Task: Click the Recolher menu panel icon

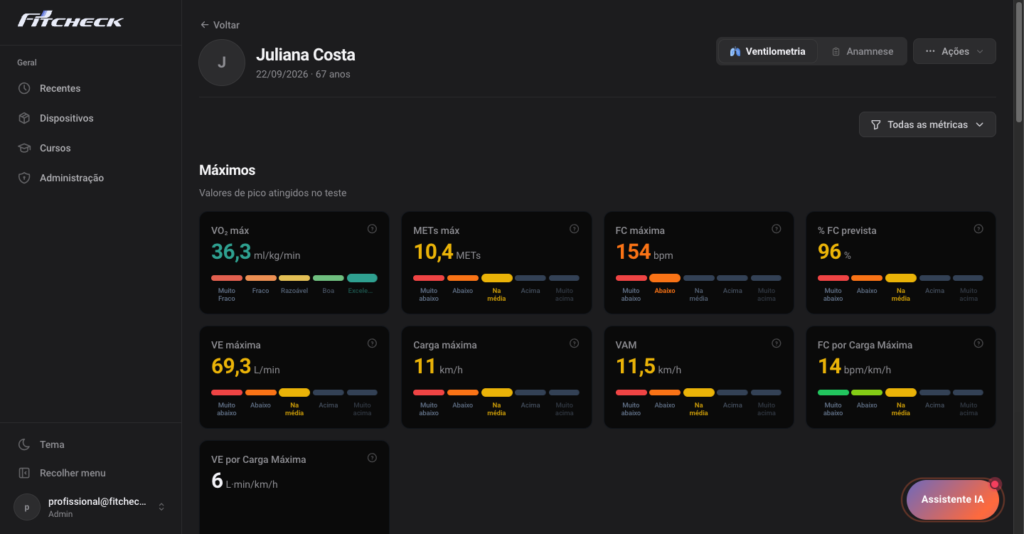Action: (24, 473)
